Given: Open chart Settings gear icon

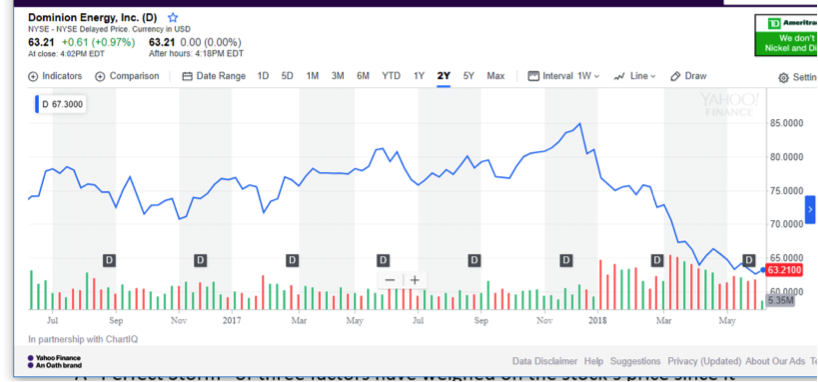Looking at the screenshot, I should [x=784, y=78].
